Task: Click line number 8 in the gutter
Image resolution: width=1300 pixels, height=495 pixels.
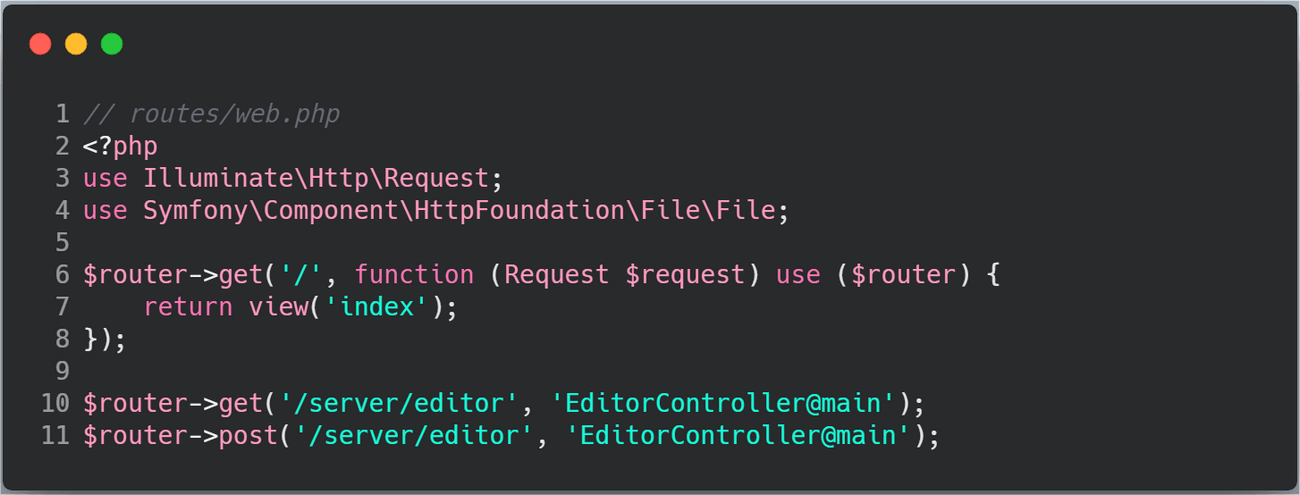Action: (x=62, y=338)
